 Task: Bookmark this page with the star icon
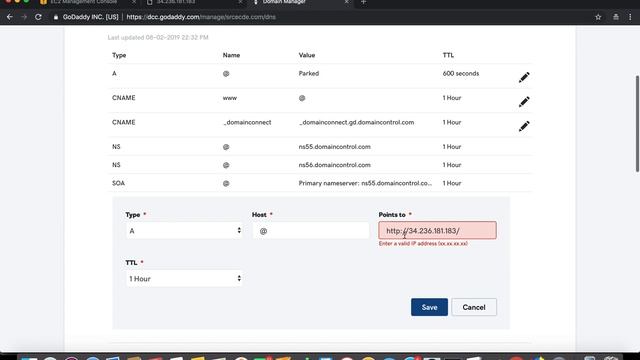point(598,17)
